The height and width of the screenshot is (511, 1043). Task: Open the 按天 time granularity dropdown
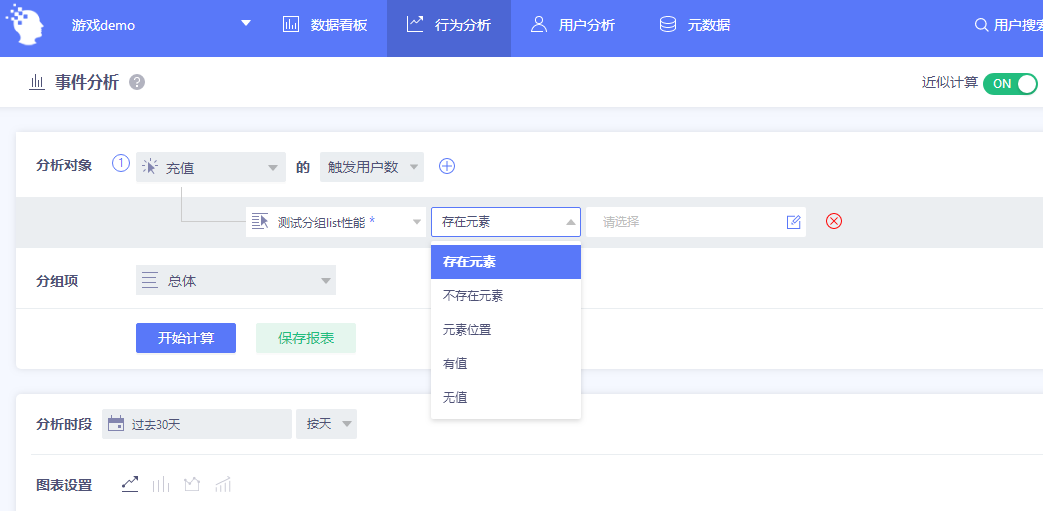pos(327,424)
